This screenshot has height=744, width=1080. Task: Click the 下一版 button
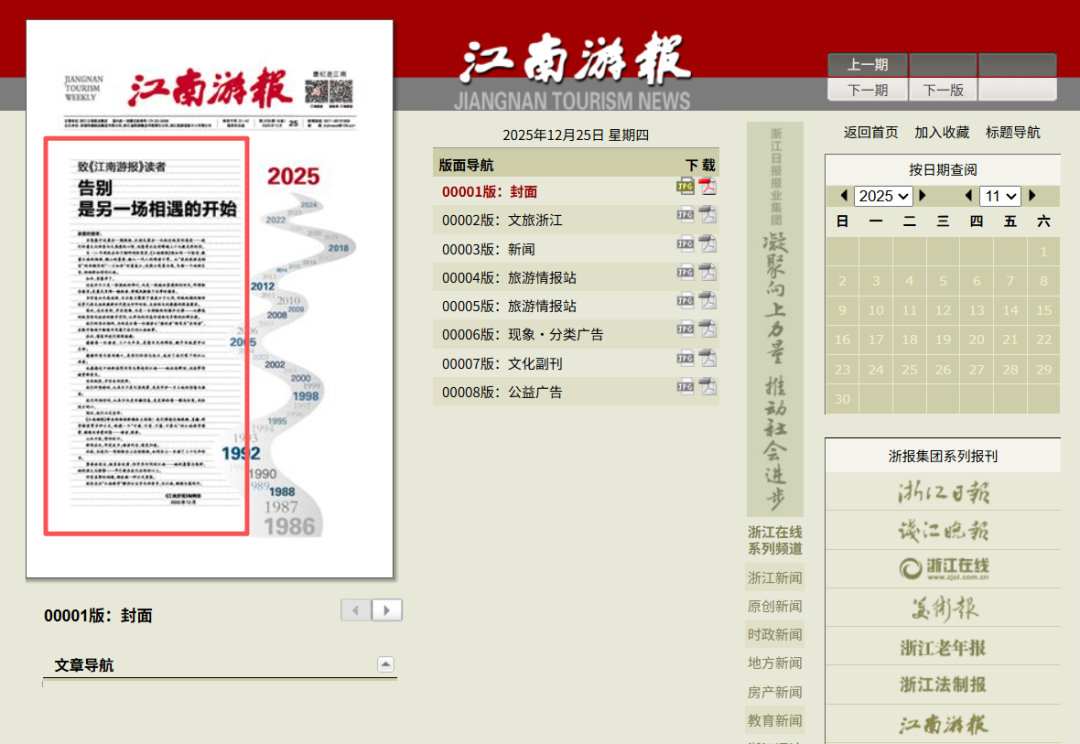pos(943,90)
